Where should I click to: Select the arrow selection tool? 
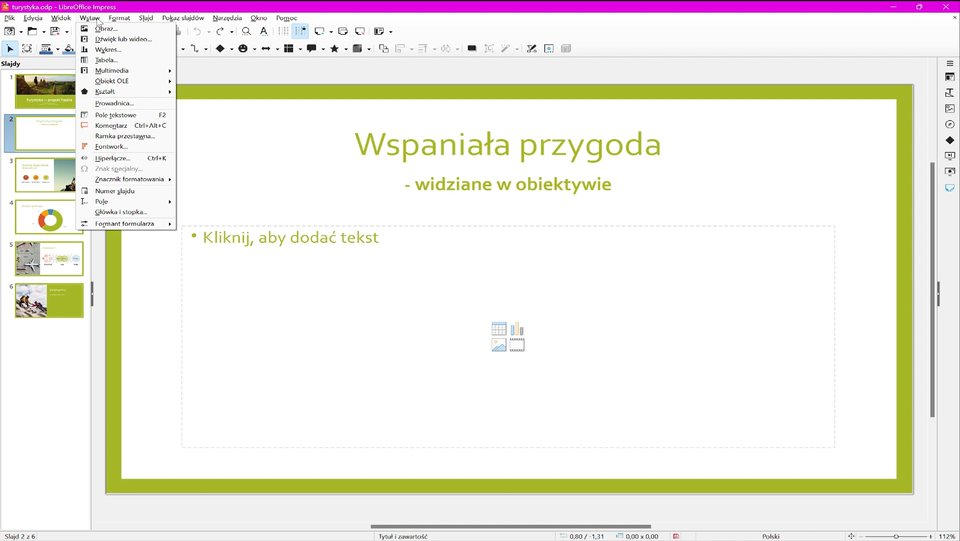pos(10,49)
